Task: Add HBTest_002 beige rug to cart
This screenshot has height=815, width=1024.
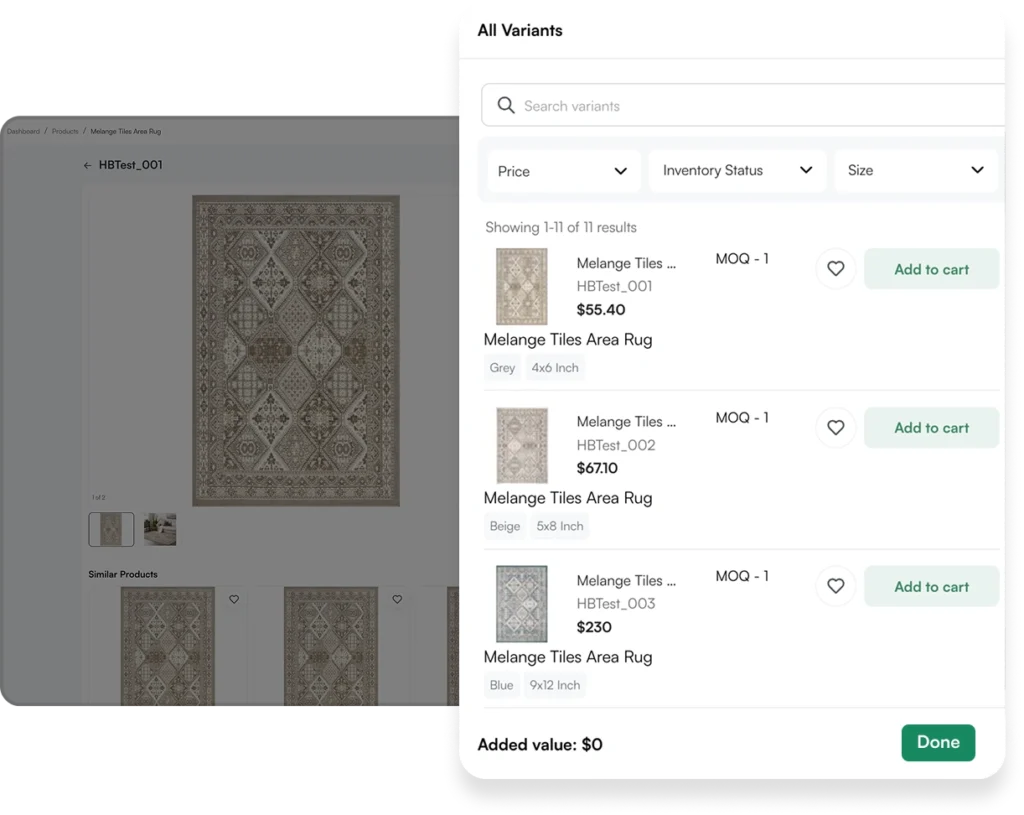Action: pyautogui.click(x=931, y=428)
